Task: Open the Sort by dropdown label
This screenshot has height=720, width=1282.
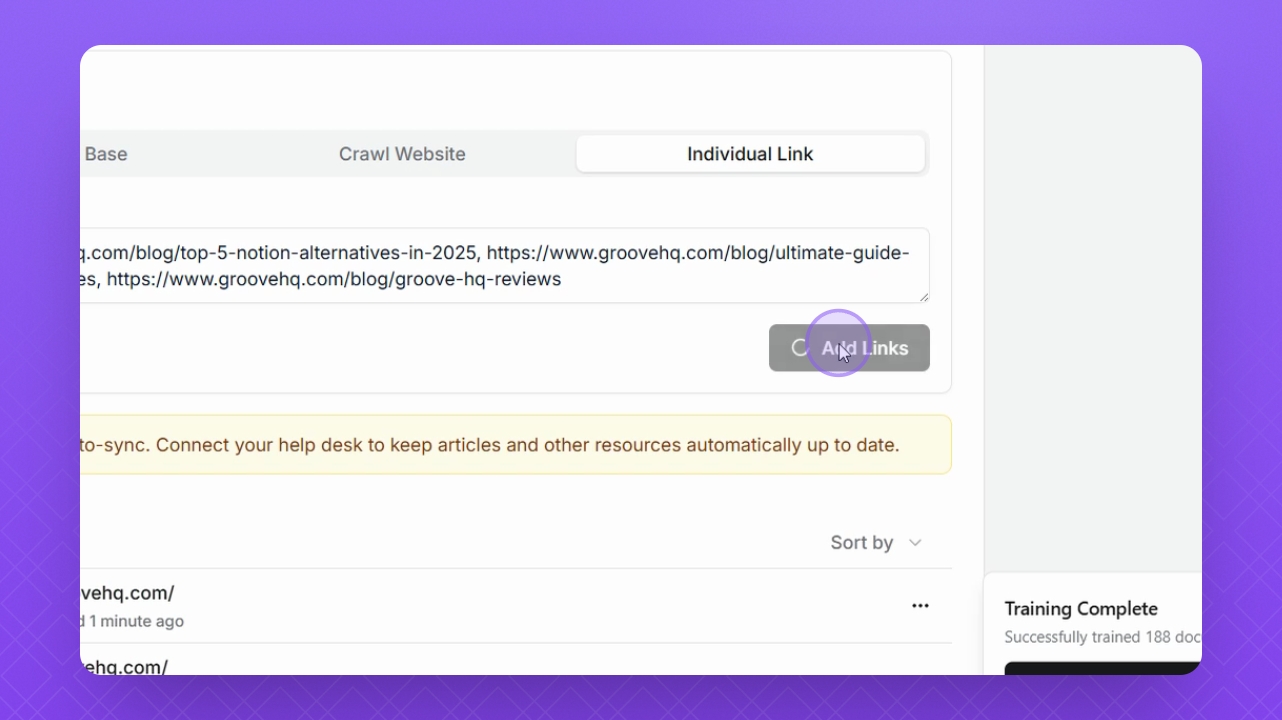Action: pos(861,543)
